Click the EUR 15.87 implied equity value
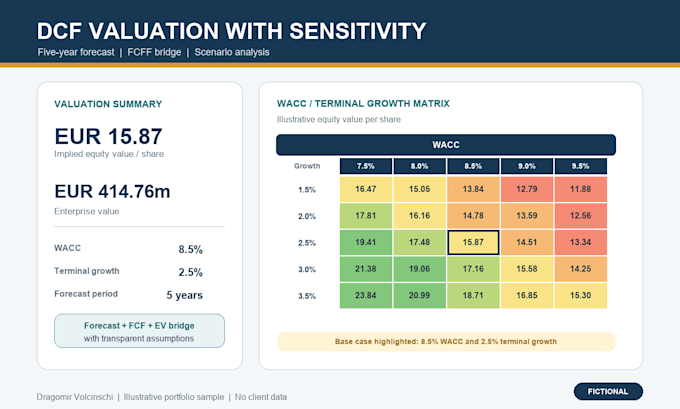 (x=108, y=136)
